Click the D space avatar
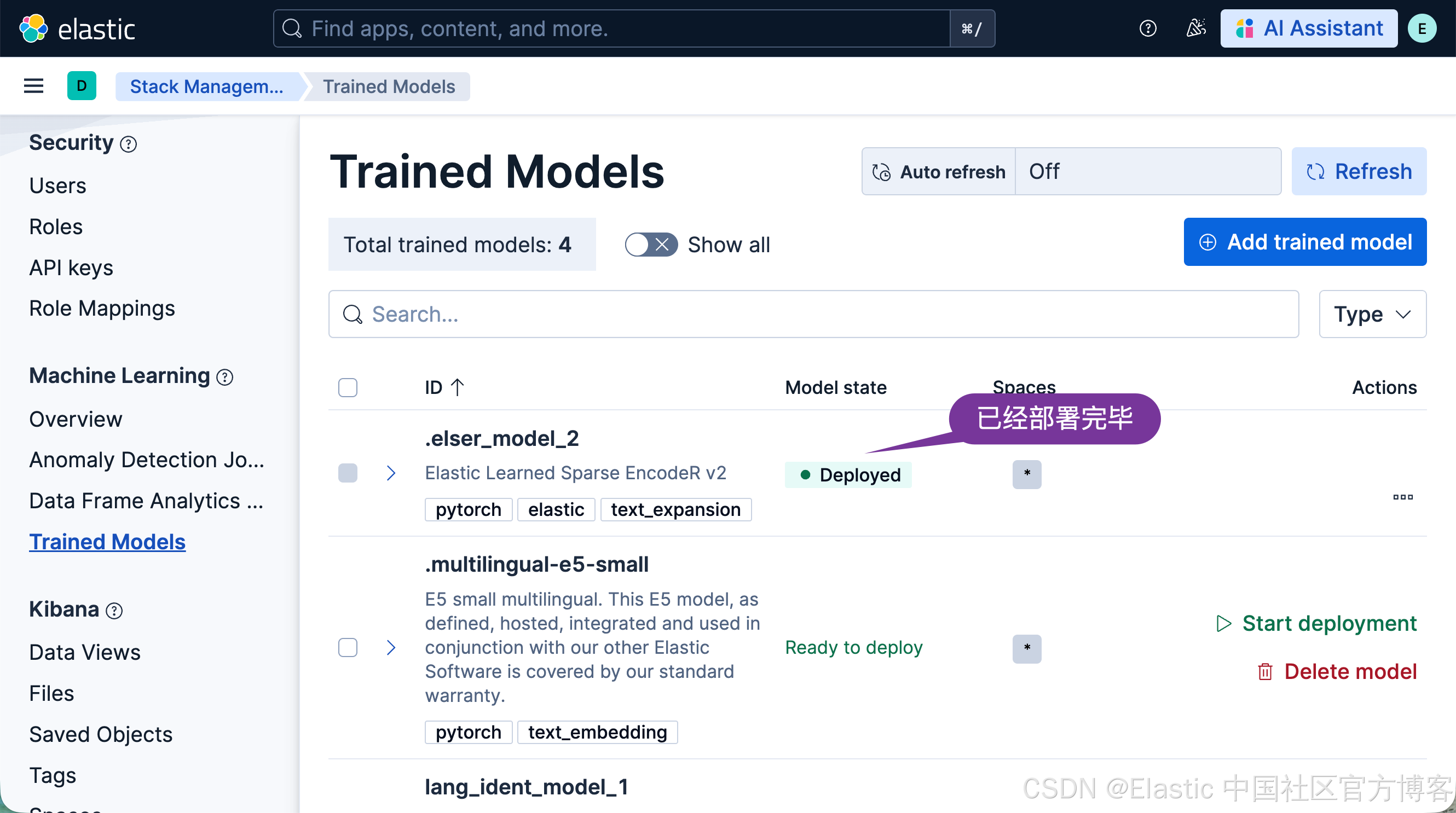 tap(82, 86)
